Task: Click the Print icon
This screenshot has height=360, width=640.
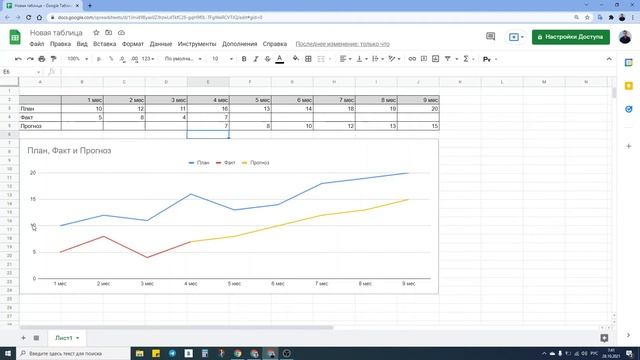Action: coord(42,59)
